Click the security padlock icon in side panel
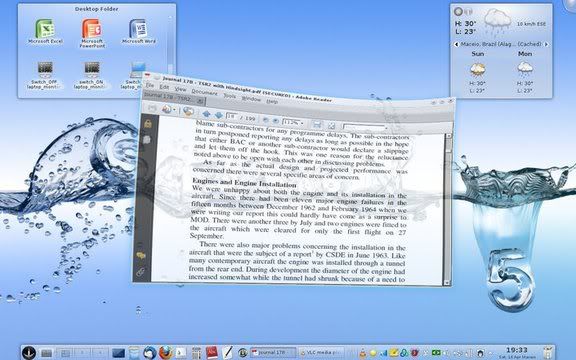This screenshot has width=576, height=360. point(148,124)
